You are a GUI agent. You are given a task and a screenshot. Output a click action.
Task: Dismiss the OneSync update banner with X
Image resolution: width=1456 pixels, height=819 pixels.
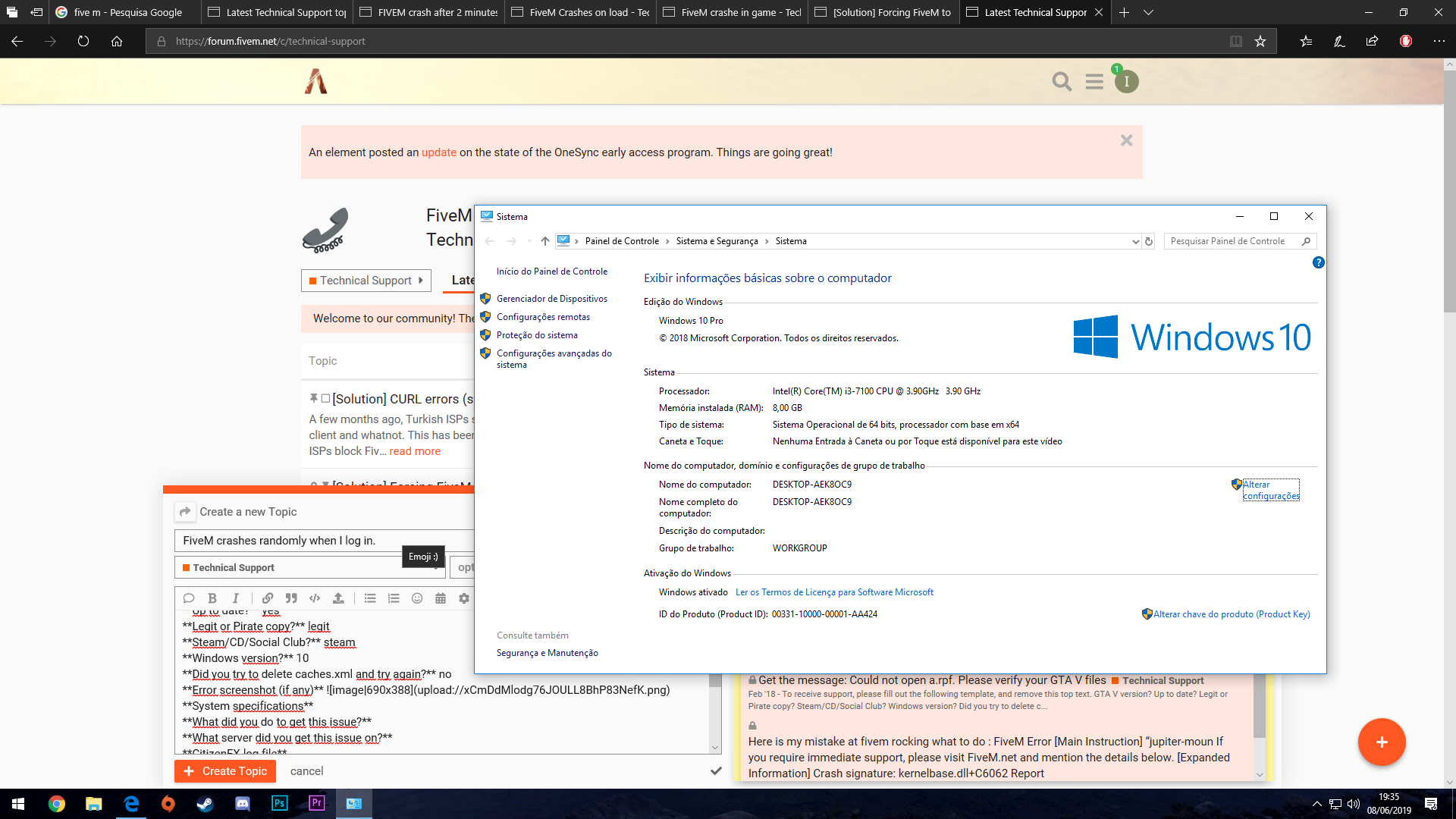click(x=1126, y=140)
